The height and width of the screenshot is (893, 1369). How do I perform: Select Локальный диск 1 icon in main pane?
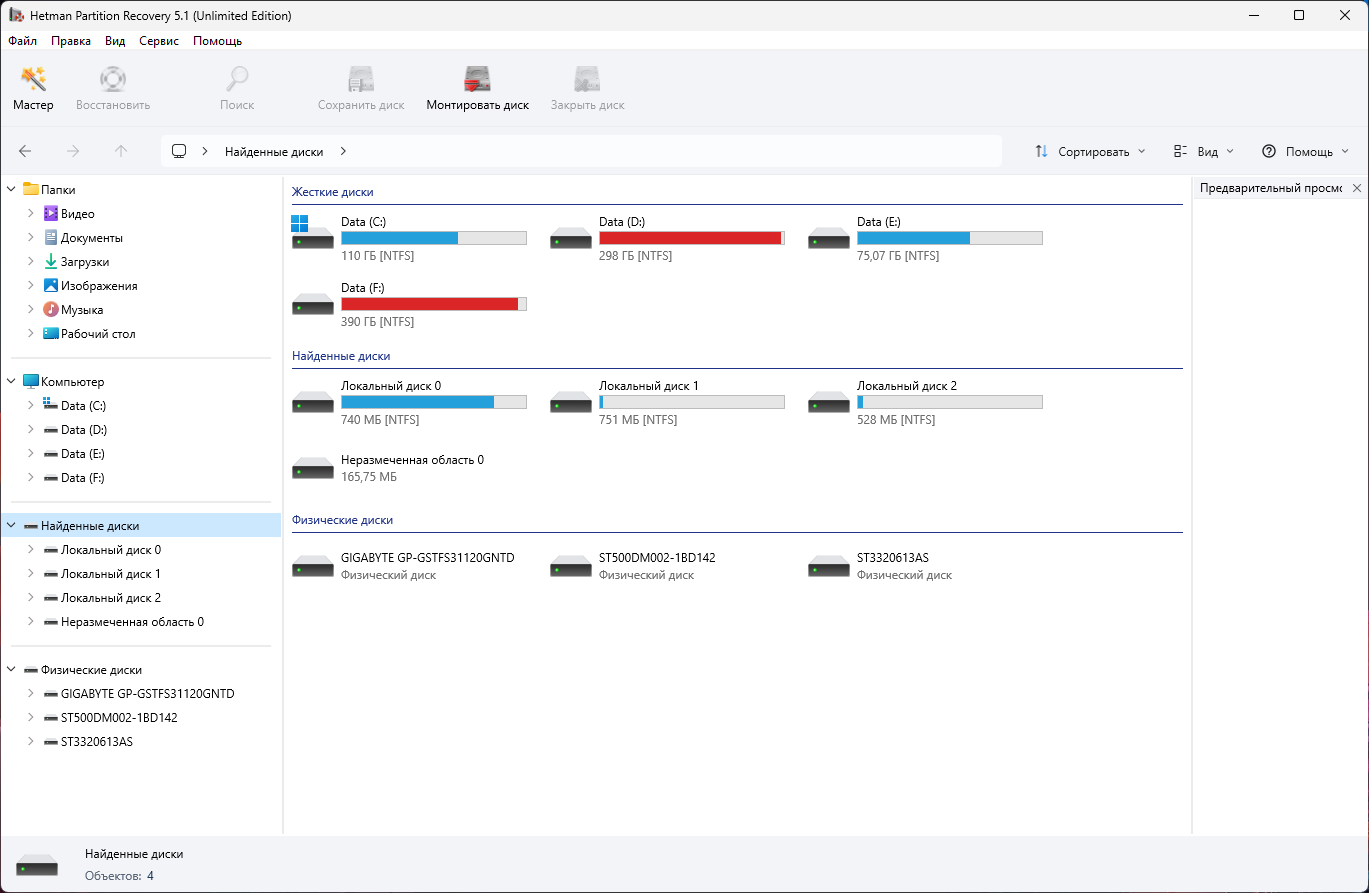[x=571, y=402]
